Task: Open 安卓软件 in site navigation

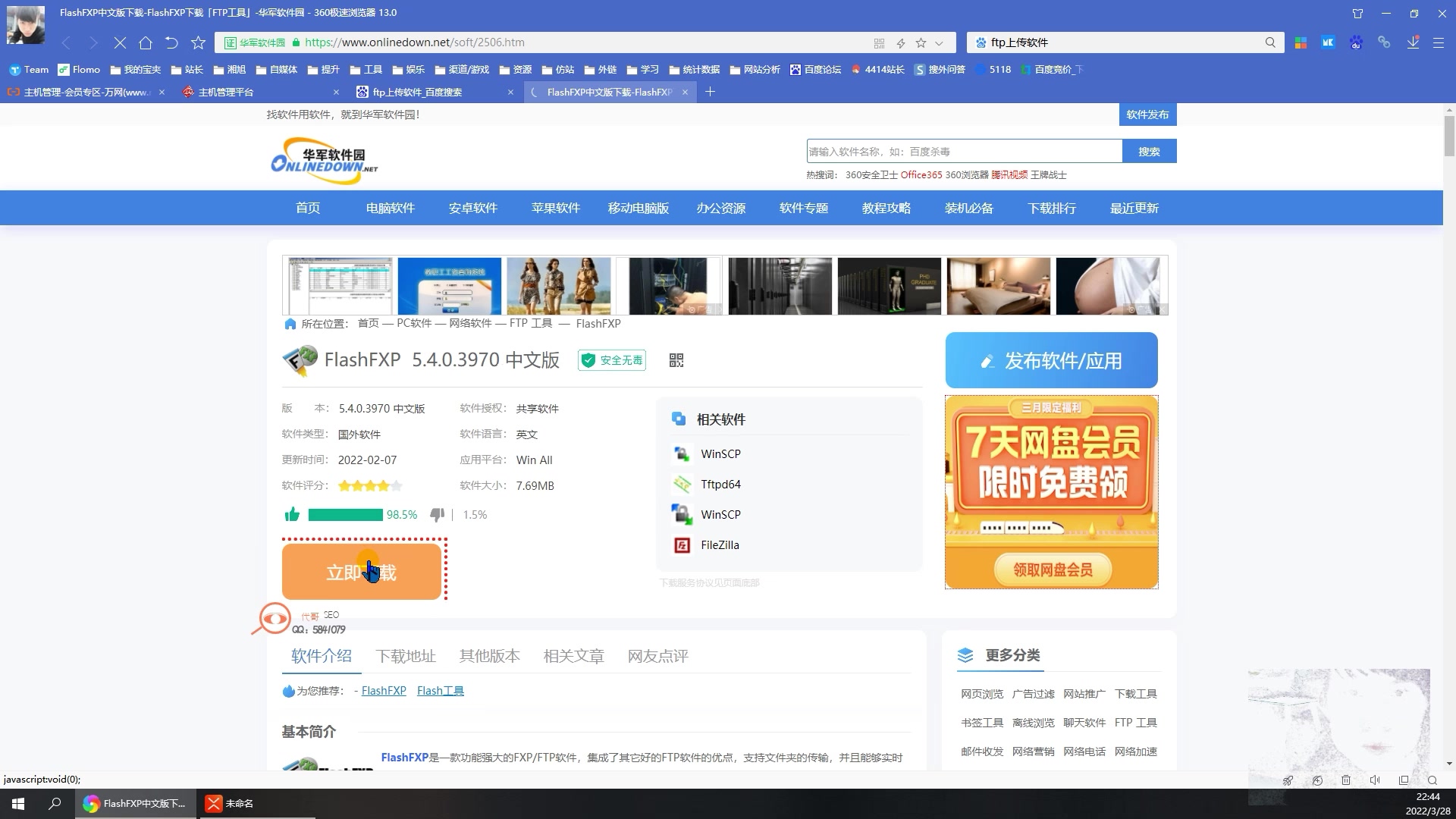Action: click(473, 208)
